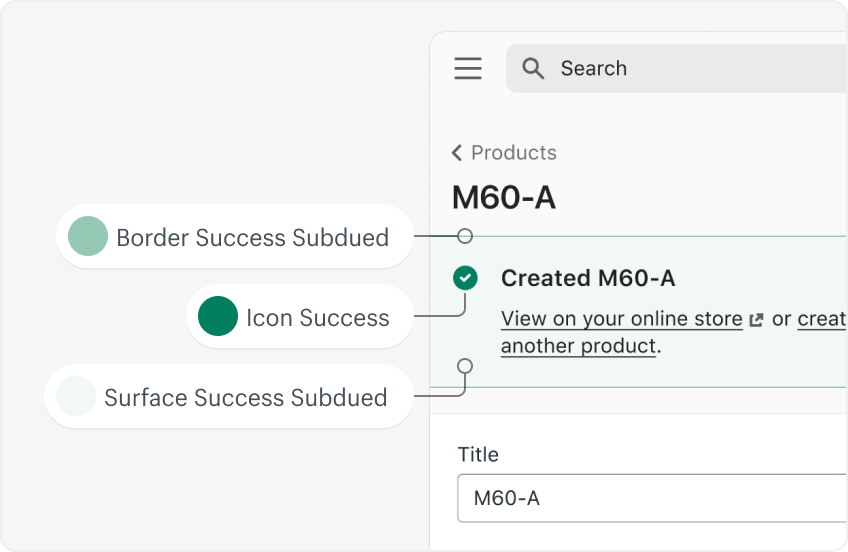Click the Border Success Subdued color swatch

[x=88, y=237]
